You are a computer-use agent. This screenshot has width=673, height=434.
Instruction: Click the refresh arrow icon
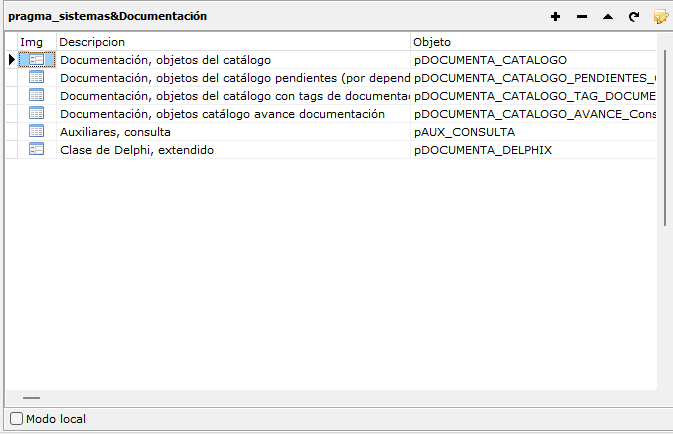(x=634, y=17)
